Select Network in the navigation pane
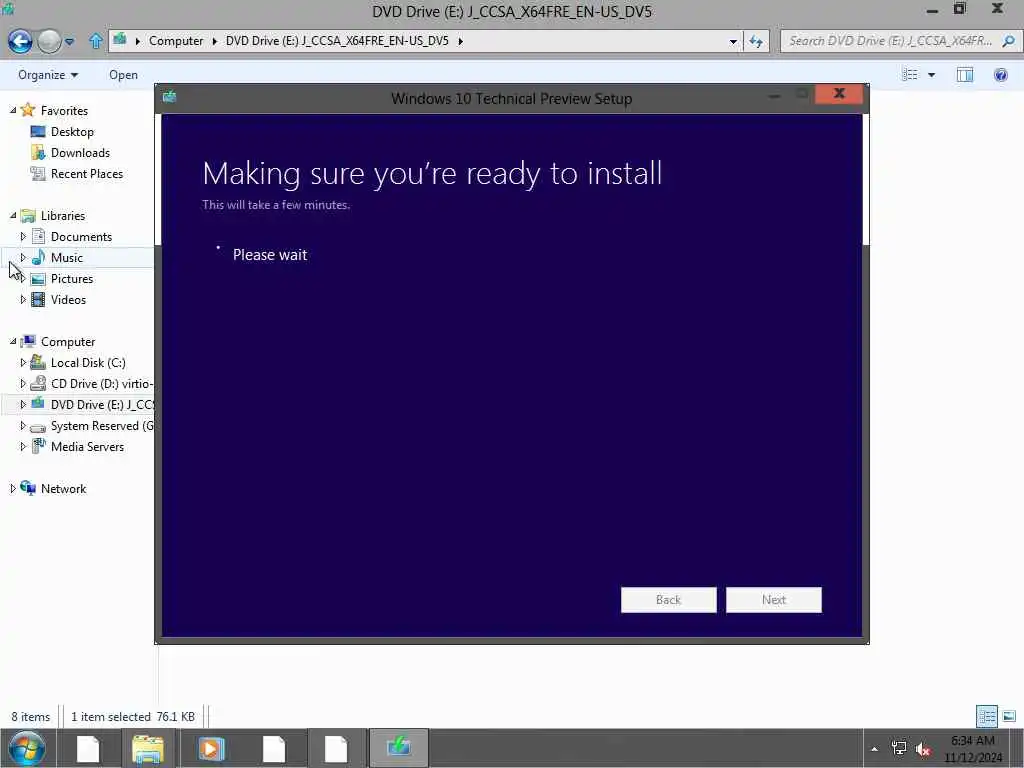Viewport: 1024px width, 768px height. coord(63,488)
